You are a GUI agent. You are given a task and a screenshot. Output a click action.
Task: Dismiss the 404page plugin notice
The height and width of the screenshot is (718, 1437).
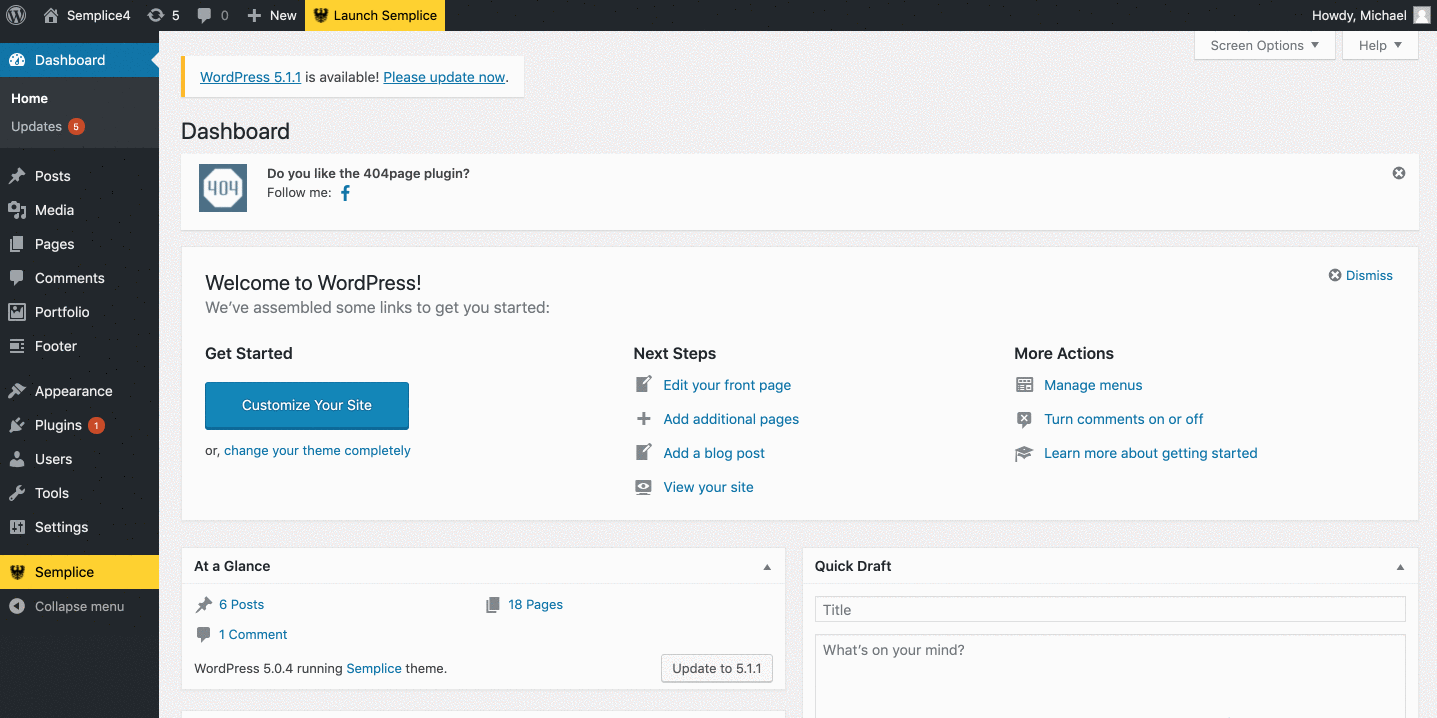tap(1399, 173)
